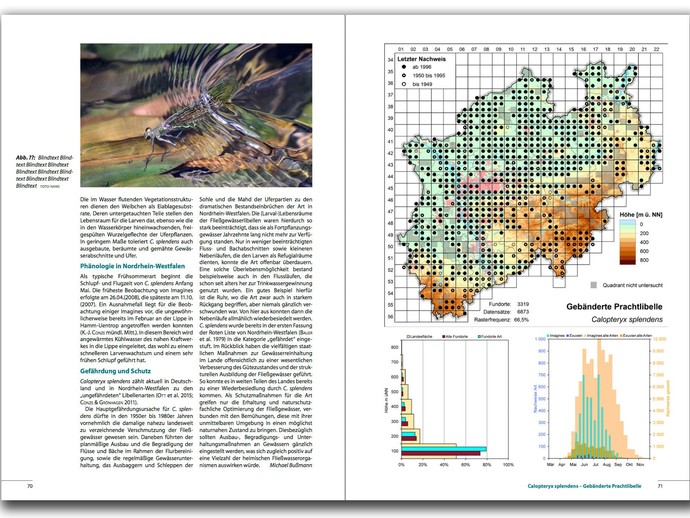This screenshot has height=518, width=690.
Task: Click the gray swatch for 'Quadrant nicht untersucht'
Action: coord(594,285)
